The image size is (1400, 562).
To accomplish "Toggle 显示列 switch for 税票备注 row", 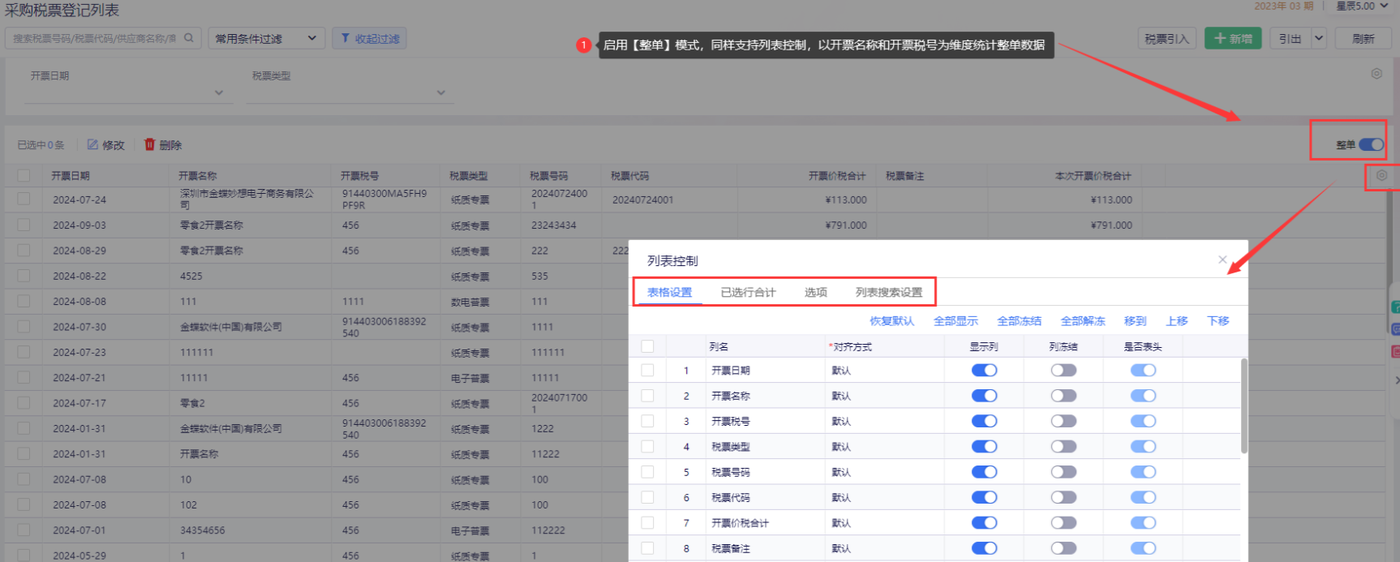I will point(984,548).
